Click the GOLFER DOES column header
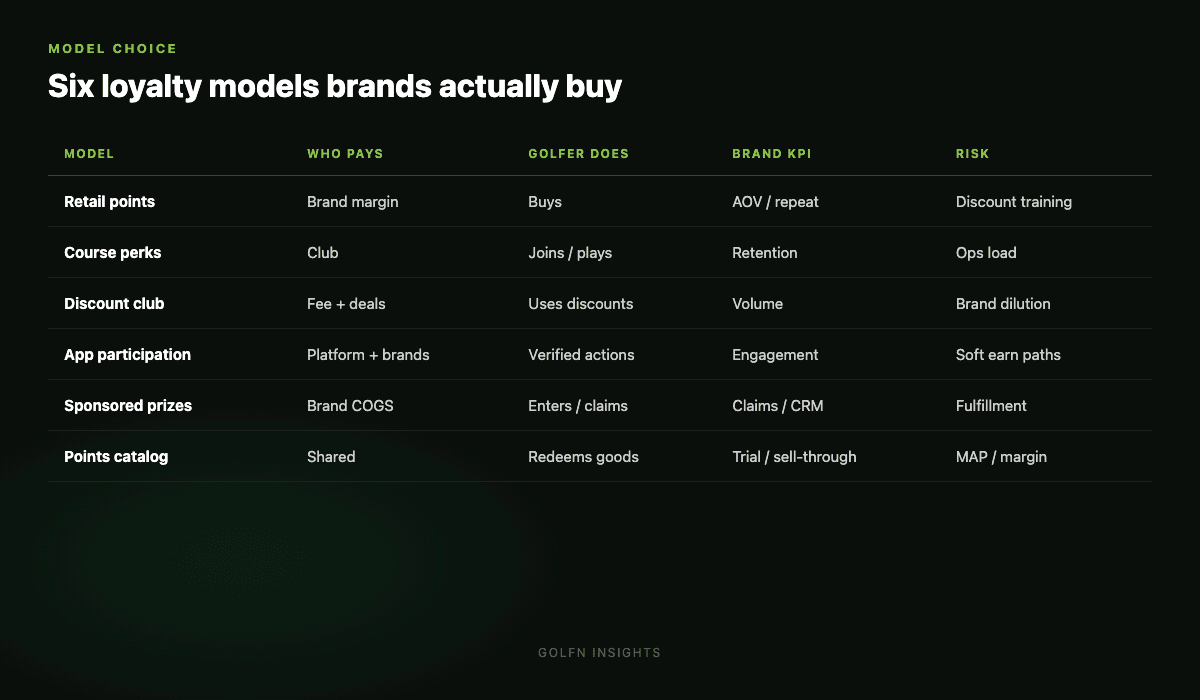The height and width of the screenshot is (700, 1200). pos(578,154)
